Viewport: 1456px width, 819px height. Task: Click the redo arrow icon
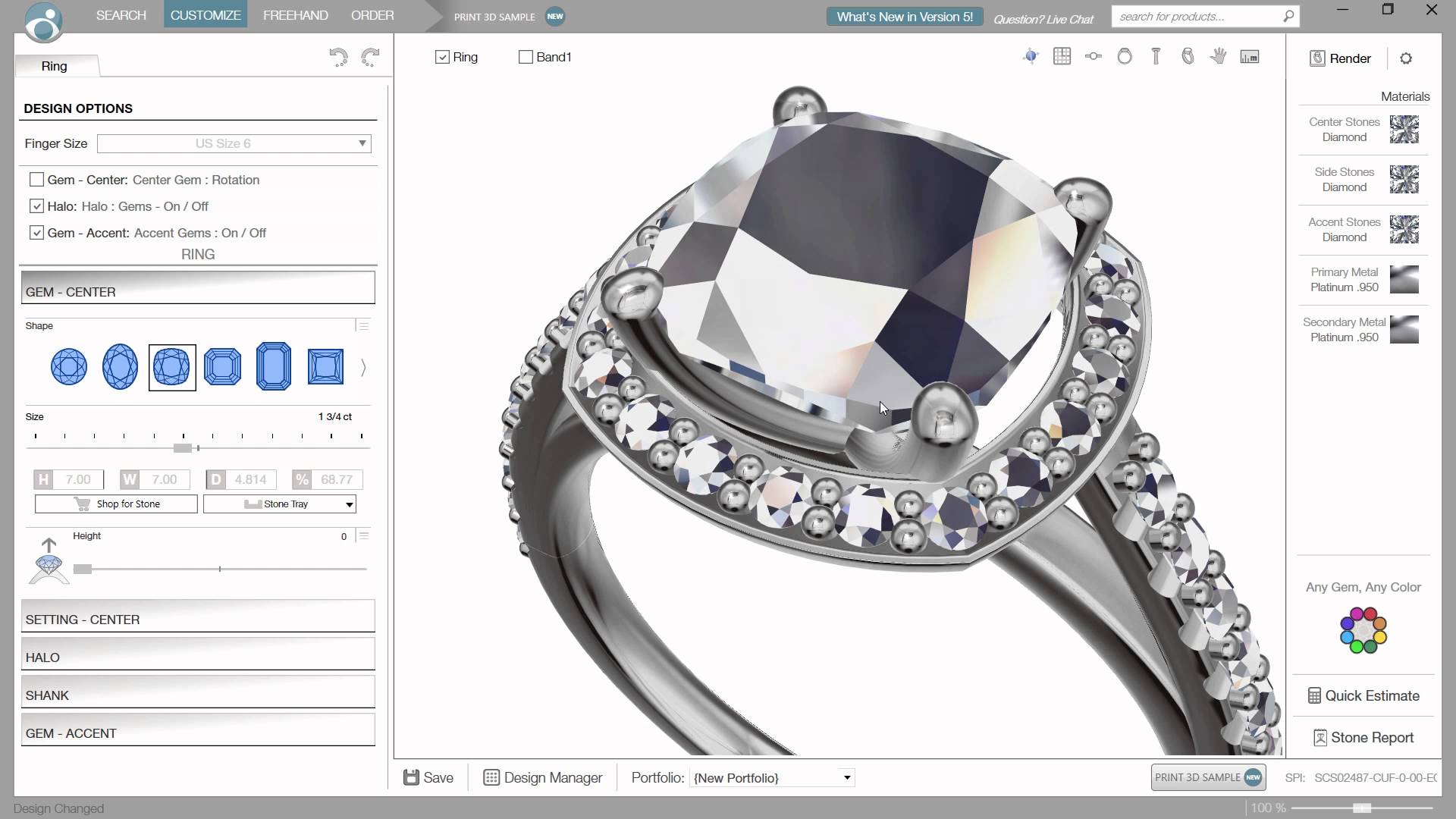[370, 58]
